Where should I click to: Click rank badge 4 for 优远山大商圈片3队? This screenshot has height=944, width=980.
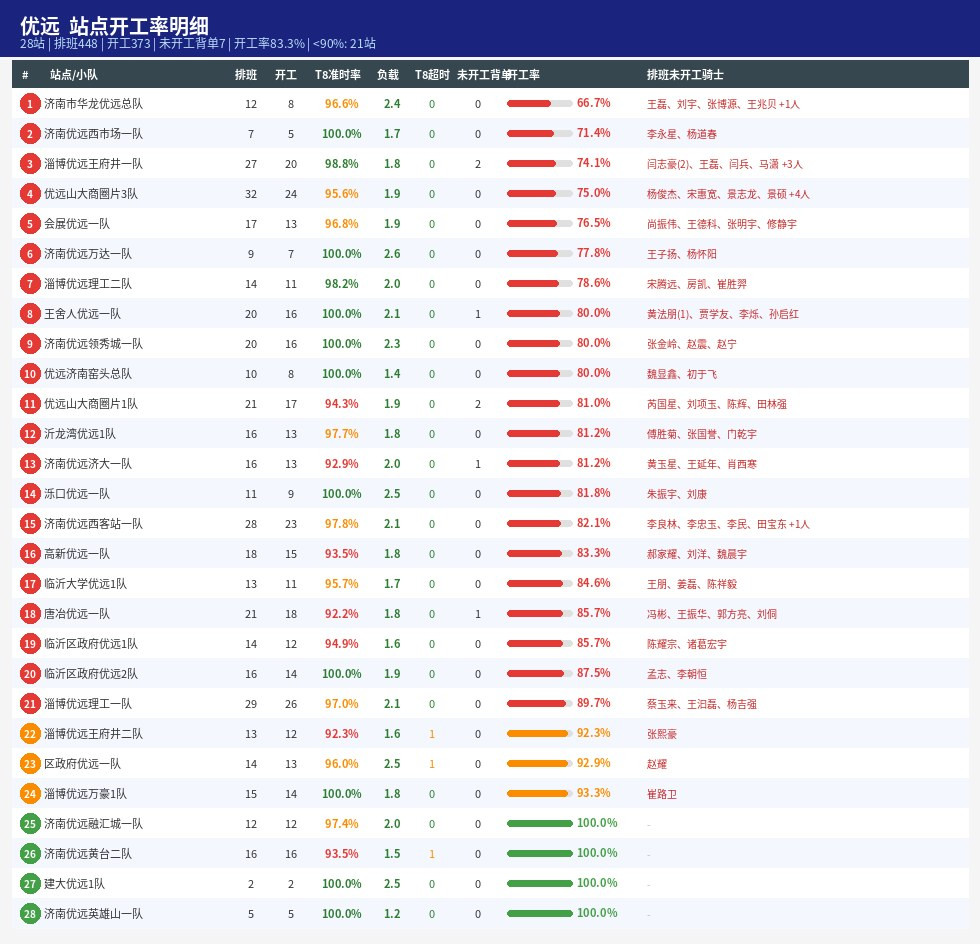29,194
